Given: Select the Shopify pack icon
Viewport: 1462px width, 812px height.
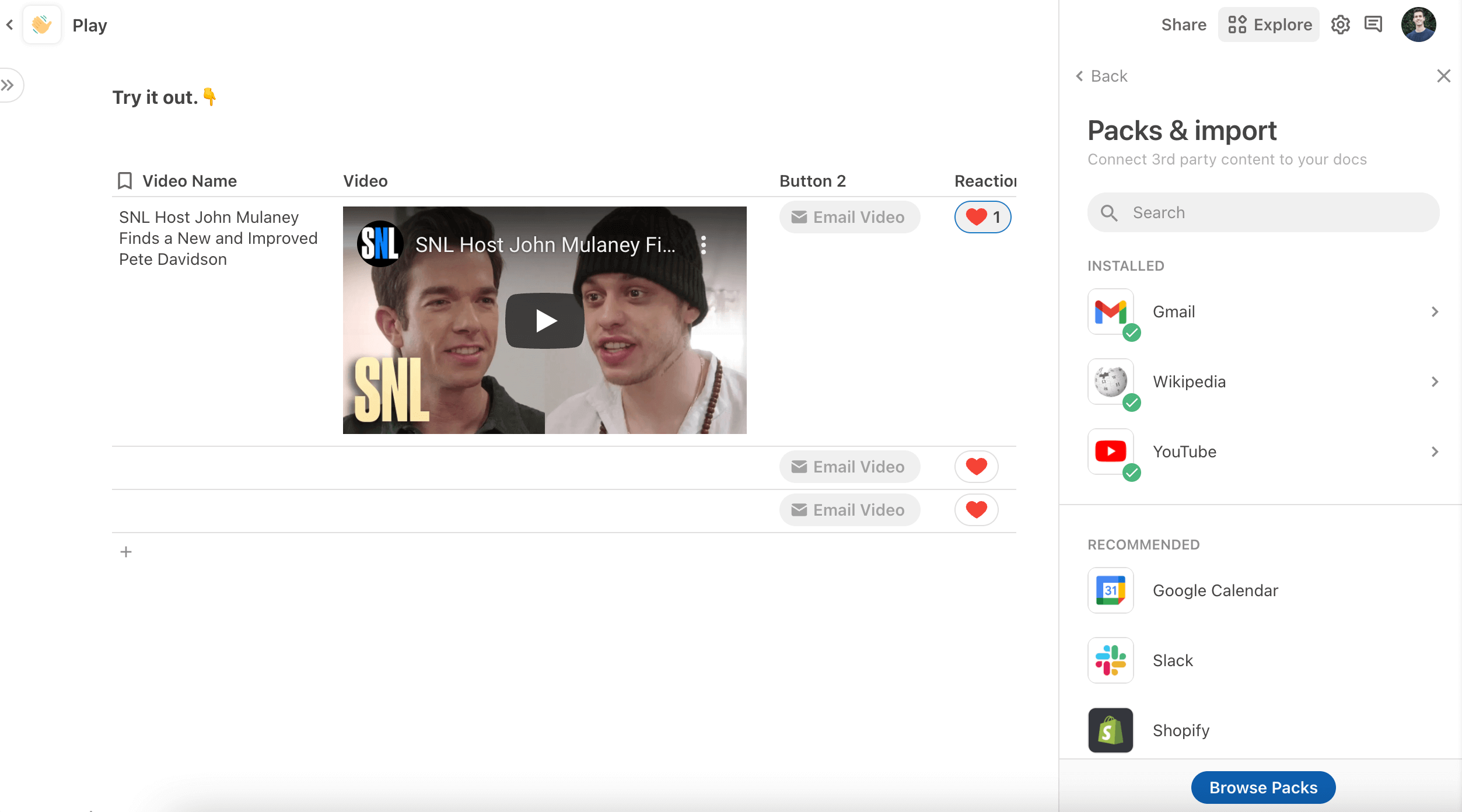Looking at the screenshot, I should [1111, 730].
